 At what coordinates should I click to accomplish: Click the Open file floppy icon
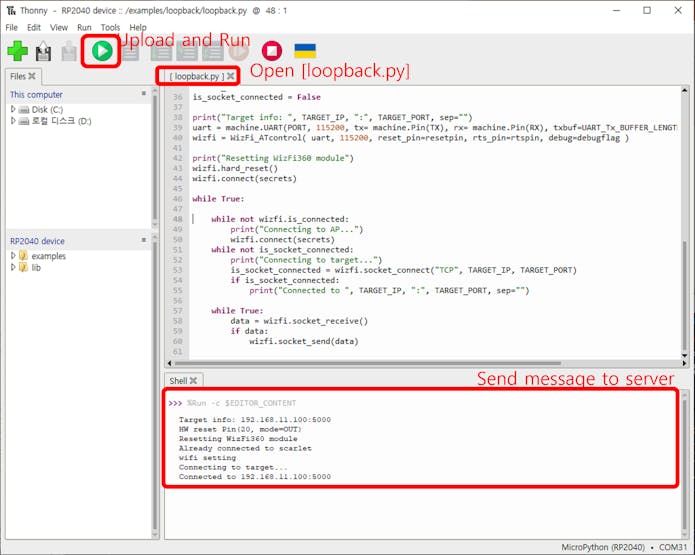43,51
